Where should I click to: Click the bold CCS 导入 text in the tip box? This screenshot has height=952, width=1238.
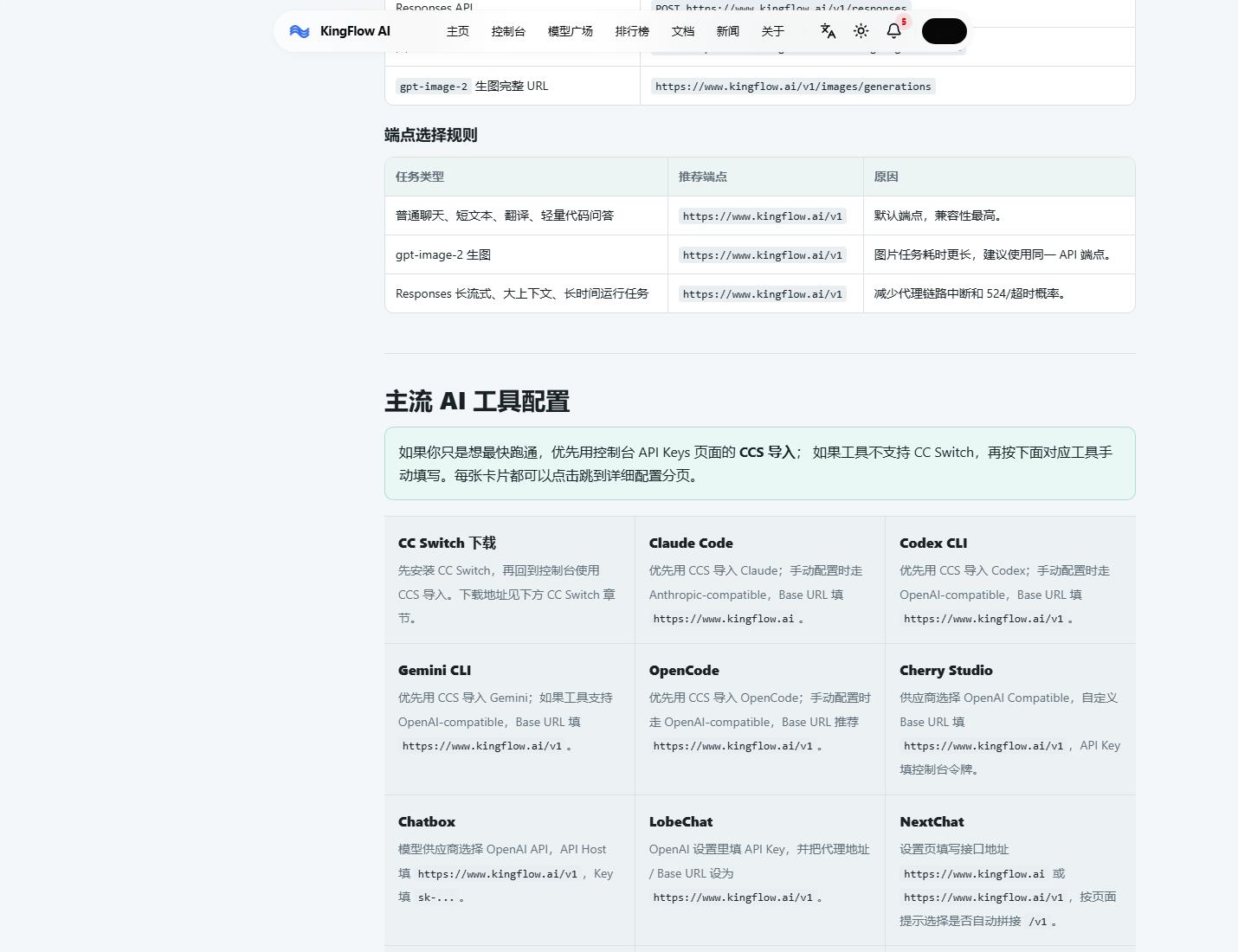tap(767, 452)
